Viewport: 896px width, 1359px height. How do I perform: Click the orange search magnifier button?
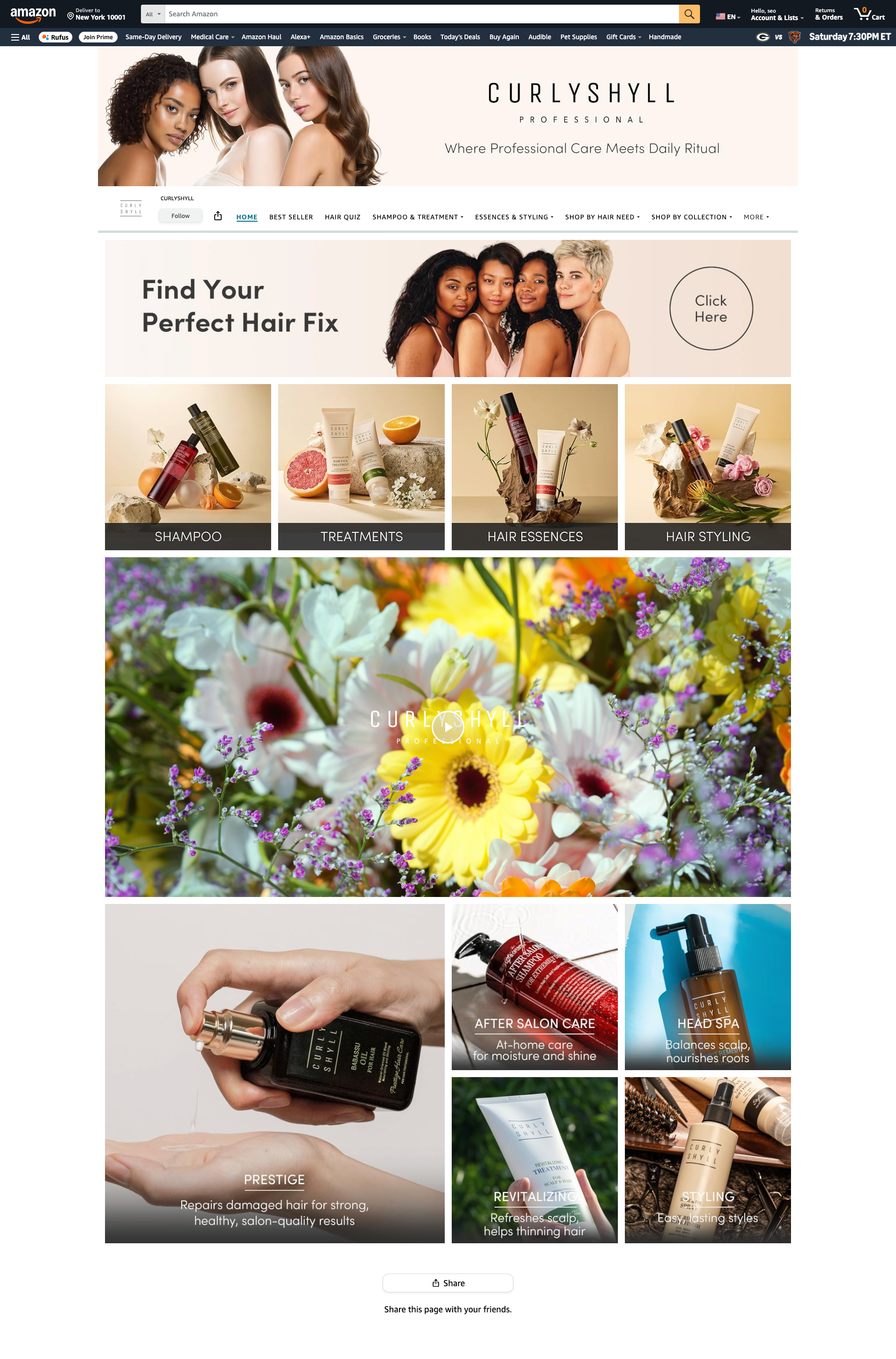pos(689,14)
